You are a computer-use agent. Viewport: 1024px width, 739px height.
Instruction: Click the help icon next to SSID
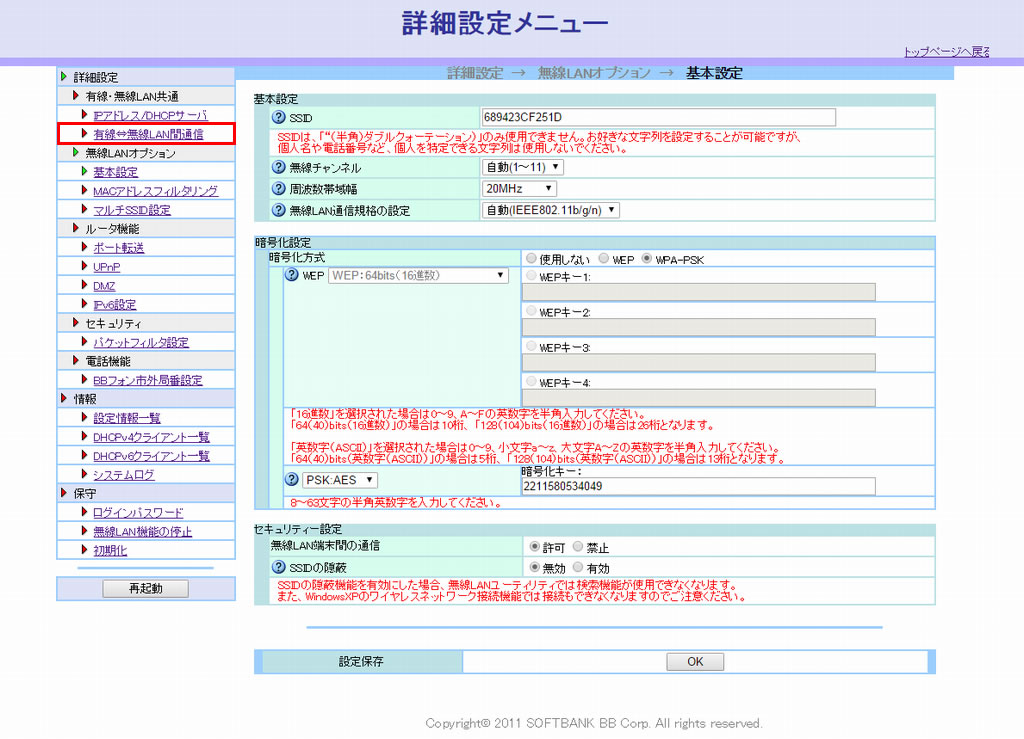[280, 118]
